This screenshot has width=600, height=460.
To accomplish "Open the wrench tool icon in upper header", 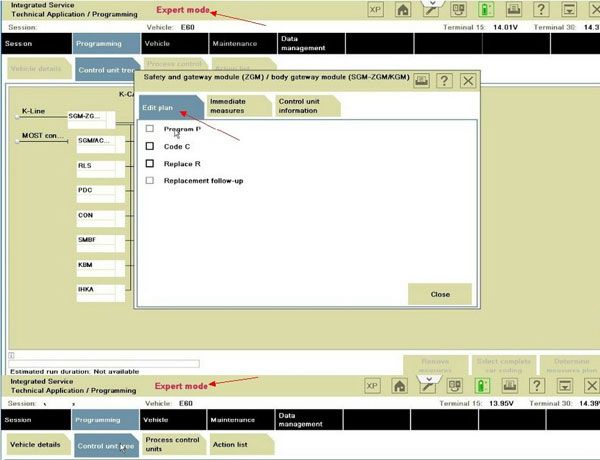I will [x=430, y=11].
